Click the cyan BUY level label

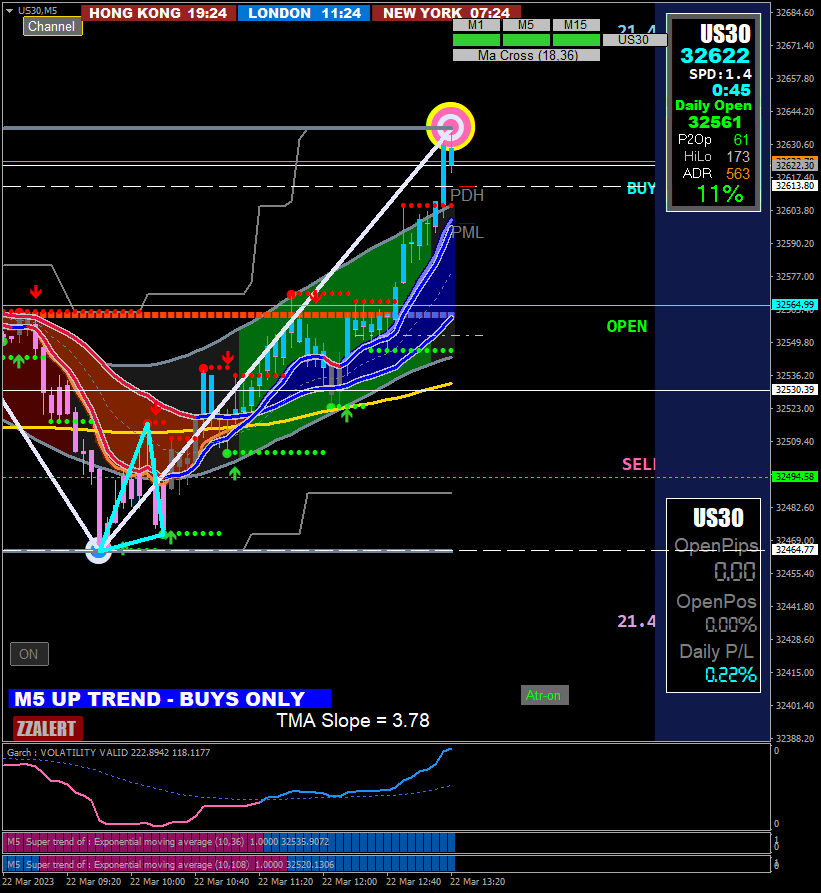[x=641, y=189]
